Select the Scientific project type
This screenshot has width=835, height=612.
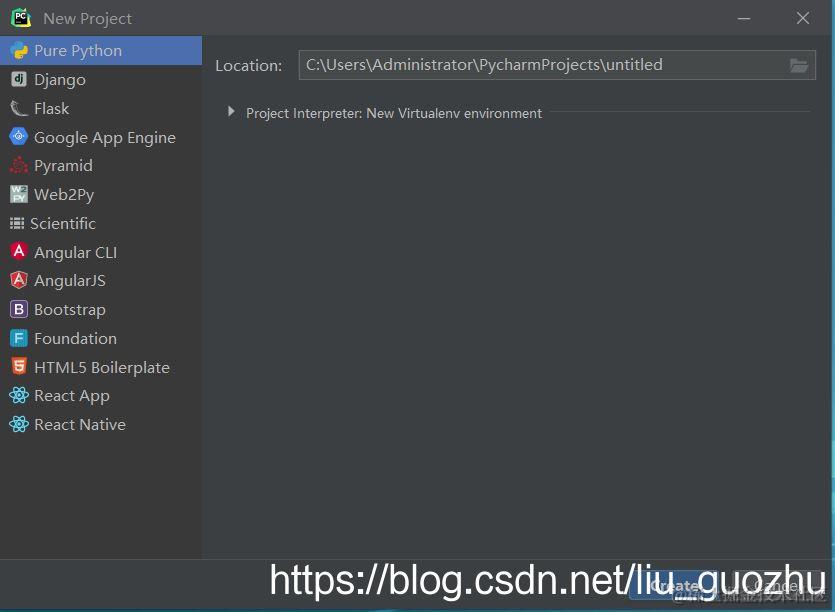tap(101, 223)
